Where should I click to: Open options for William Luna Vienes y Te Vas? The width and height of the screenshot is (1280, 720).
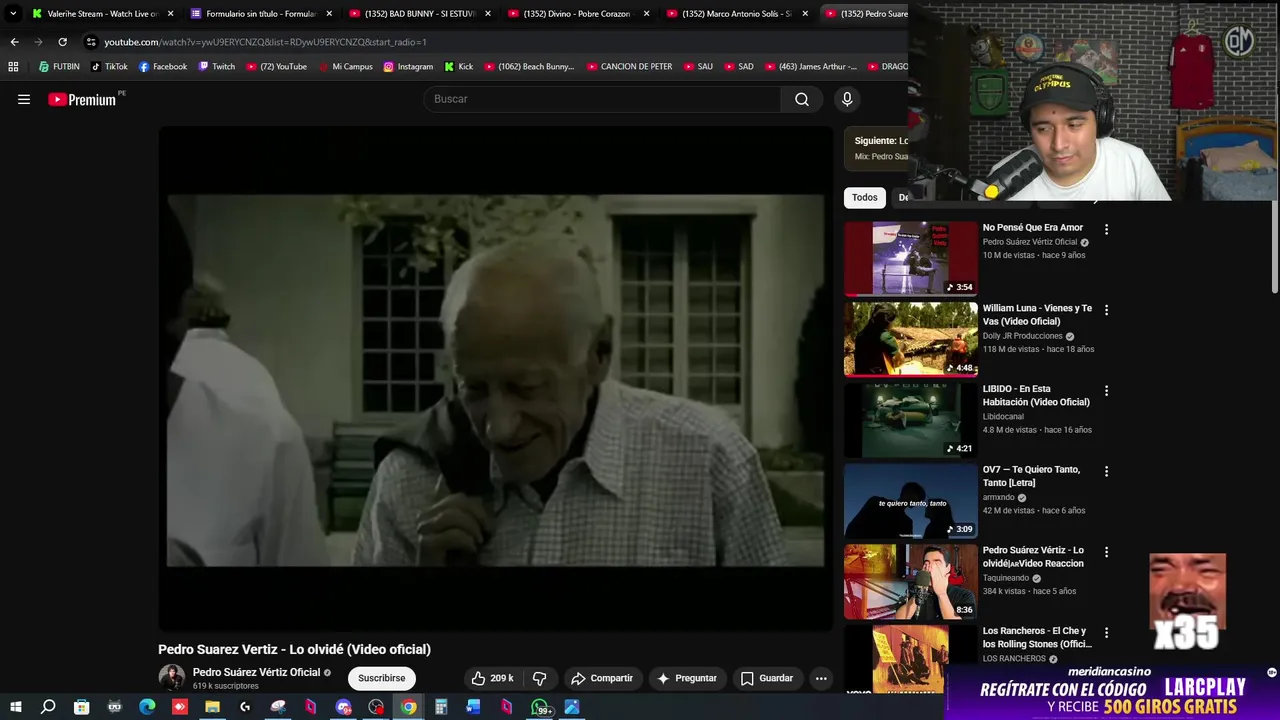(x=1106, y=310)
